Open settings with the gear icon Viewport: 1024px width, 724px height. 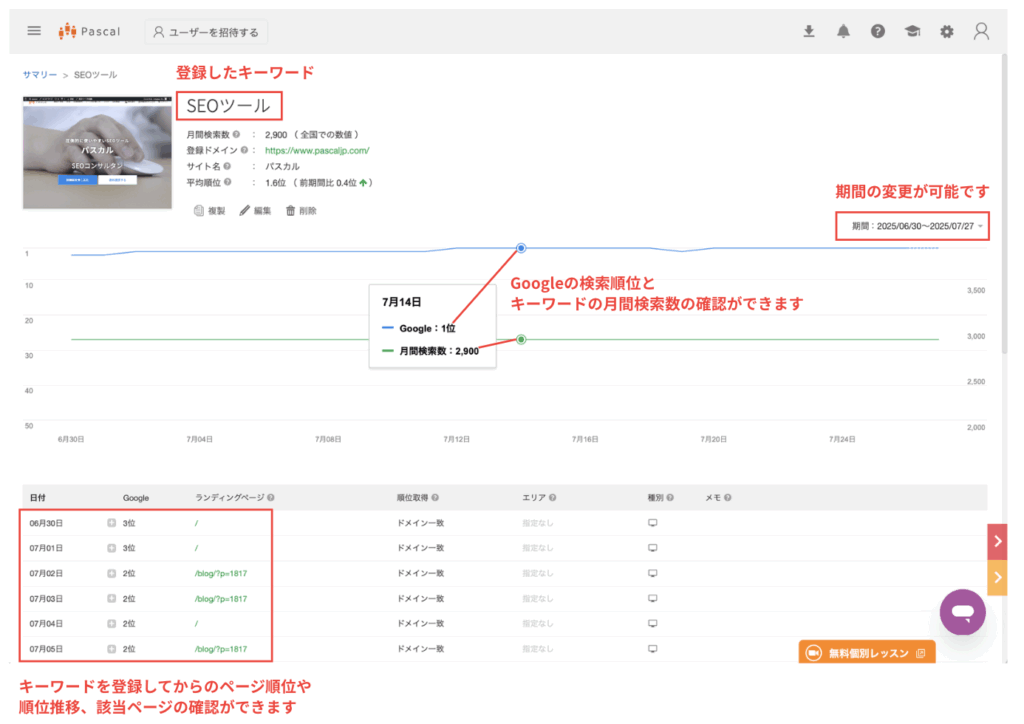(x=945, y=31)
